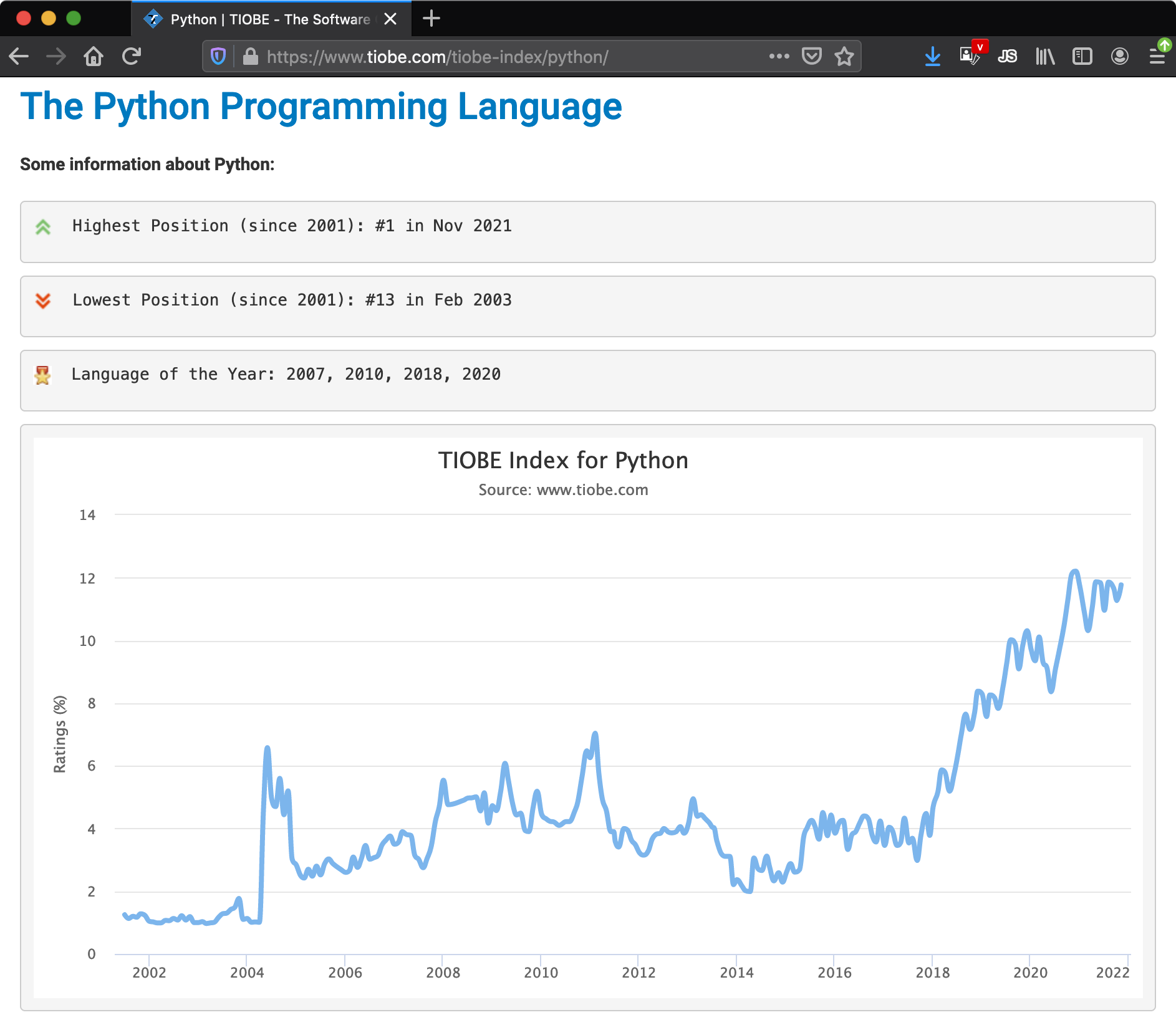
Task: Open Firefox account profile menu
Action: coord(1120,57)
